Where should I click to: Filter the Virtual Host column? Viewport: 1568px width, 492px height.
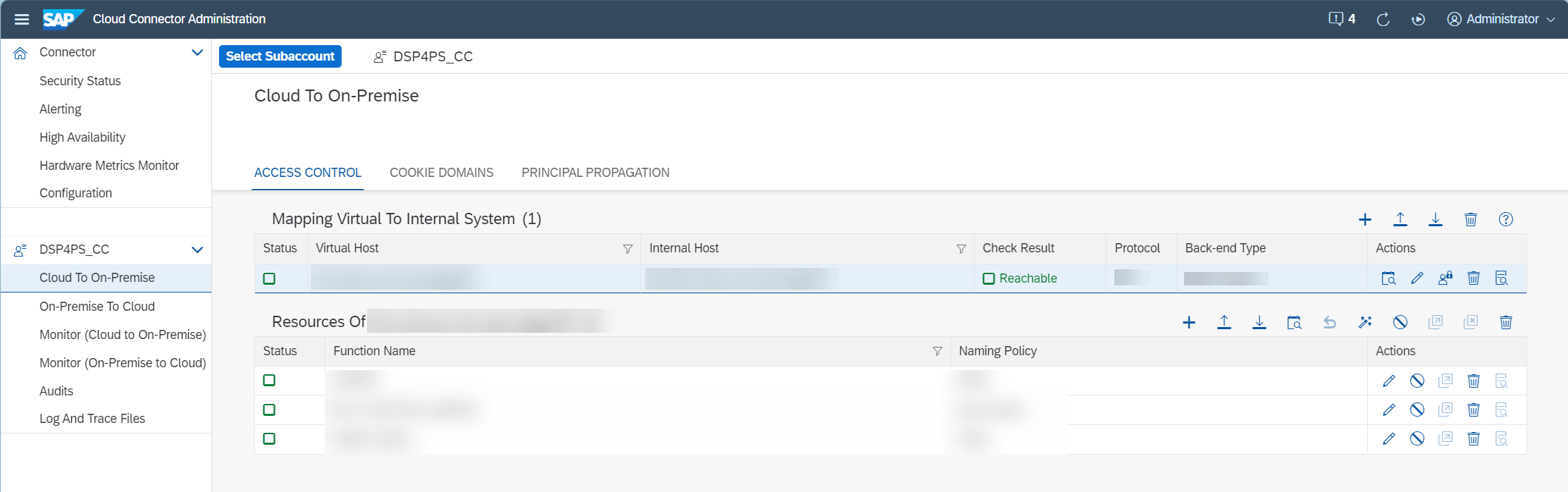(x=628, y=249)
